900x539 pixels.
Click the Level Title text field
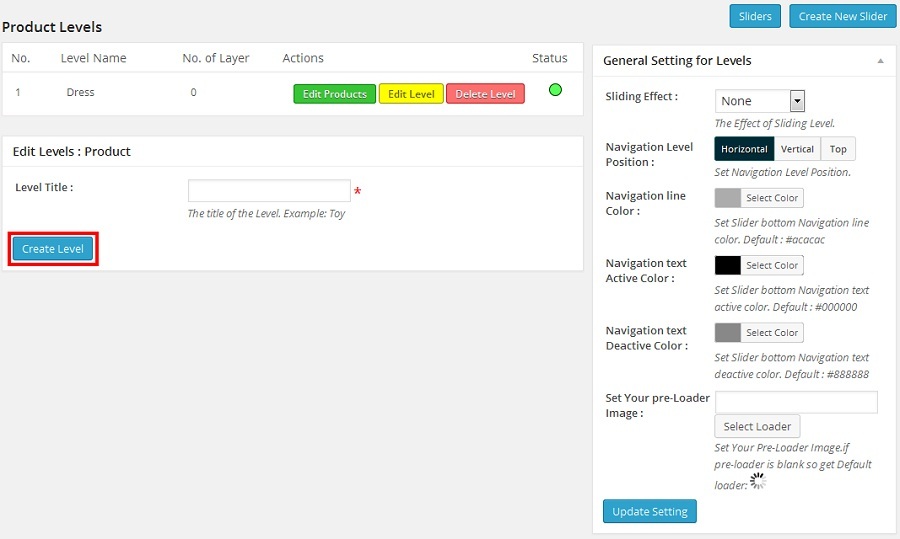coord(269,191)
